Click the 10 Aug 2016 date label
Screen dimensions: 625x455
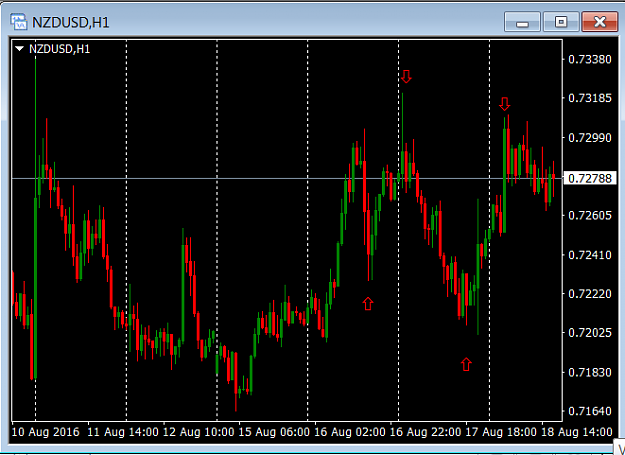tap(45, 432)
